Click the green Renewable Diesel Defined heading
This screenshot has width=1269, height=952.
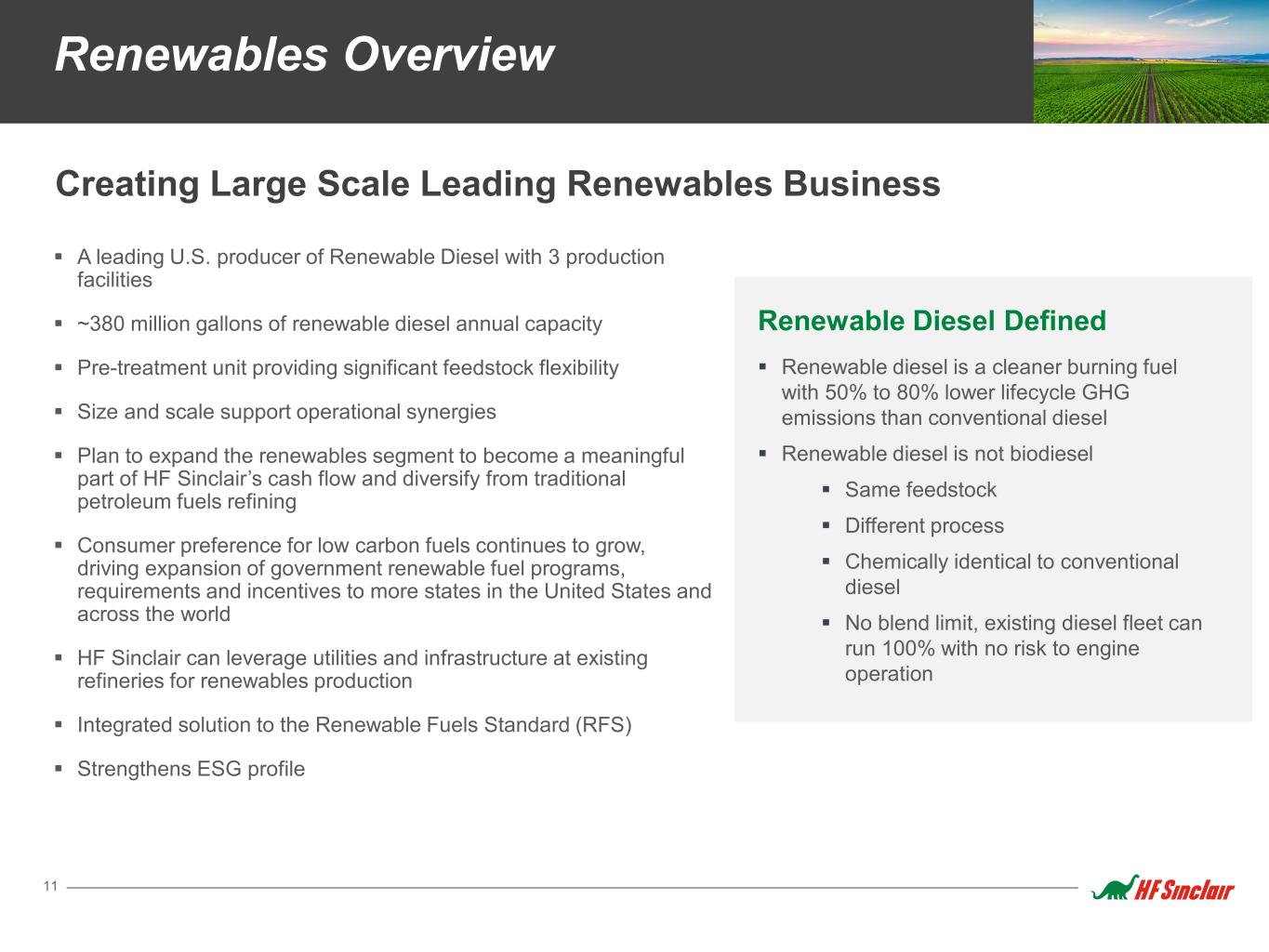(932, 321)
